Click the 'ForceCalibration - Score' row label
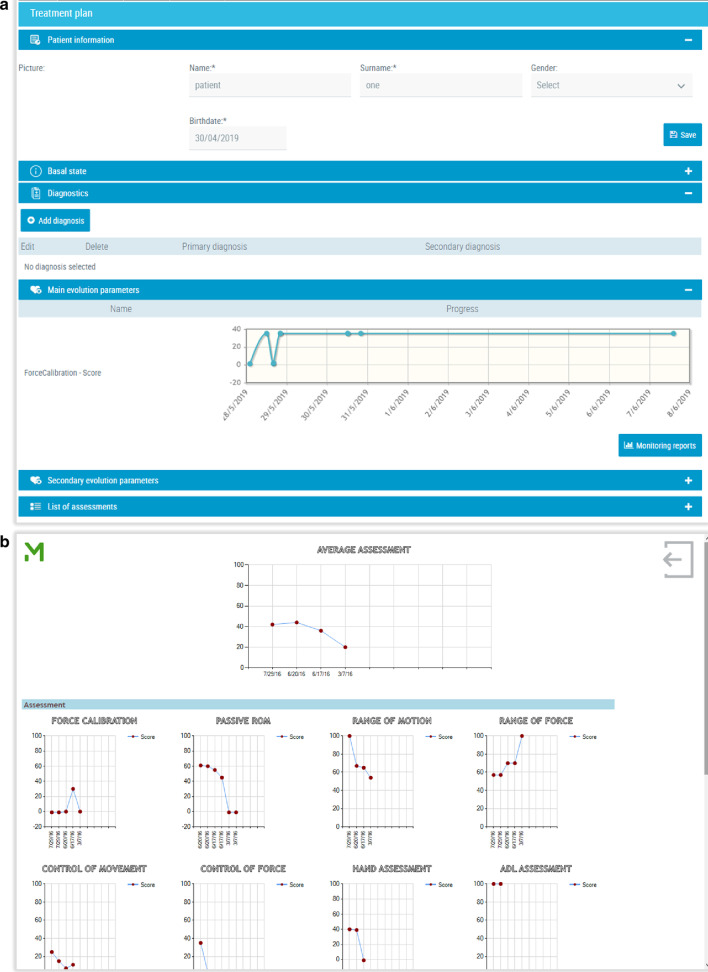The width and height of the screenshot is (708, 972). click(62, 373)
